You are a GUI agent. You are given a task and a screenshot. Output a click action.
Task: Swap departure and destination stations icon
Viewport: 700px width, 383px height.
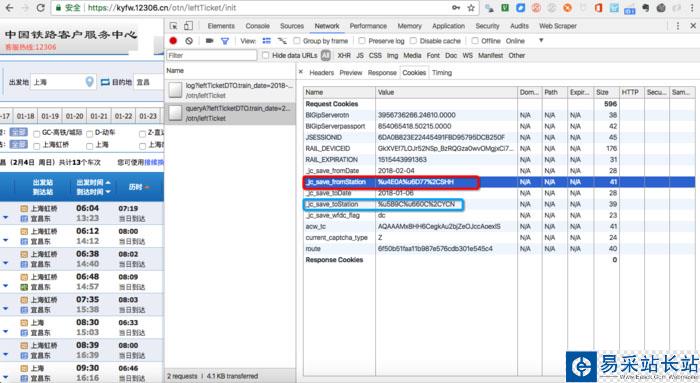[105, 82]
